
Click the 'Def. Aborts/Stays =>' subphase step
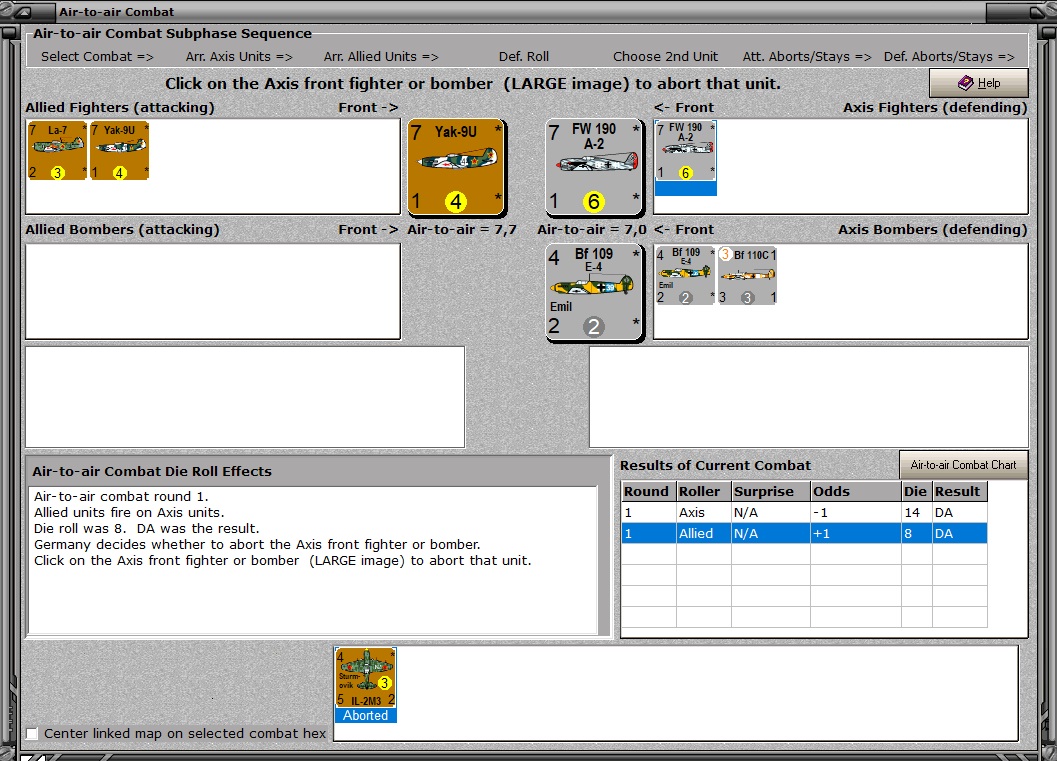[x=949, y=57]
